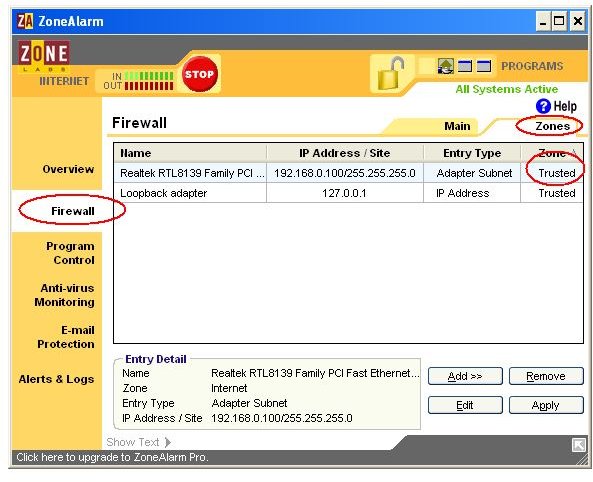
Task: Click the 192.168.0.100/255.255.255.0 table cell
Action: tap(345, 173)
